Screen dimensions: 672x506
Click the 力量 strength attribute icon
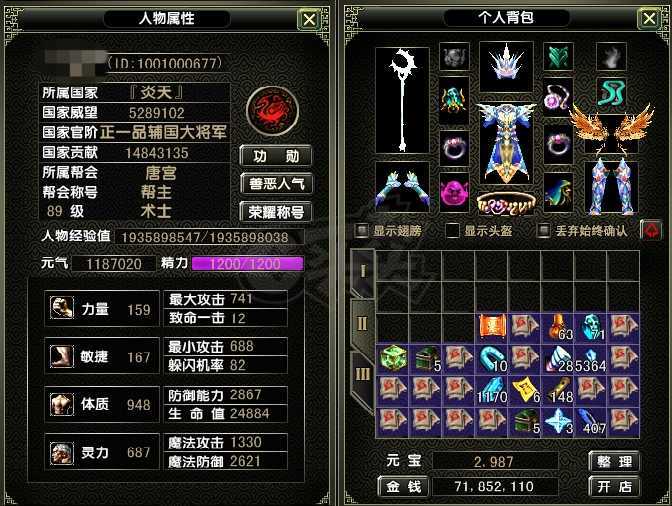[62, 308]
